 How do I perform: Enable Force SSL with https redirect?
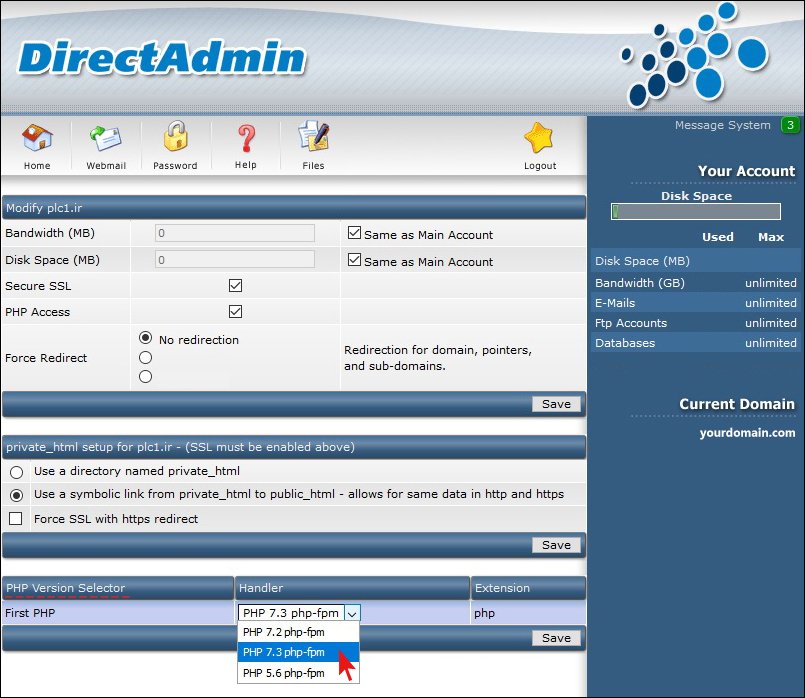[16, 519]
